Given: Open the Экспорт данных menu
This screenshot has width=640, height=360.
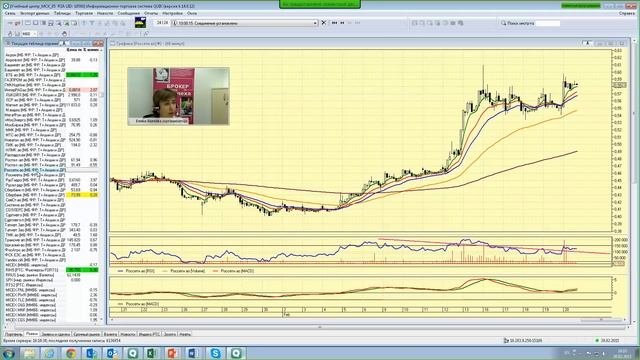Looking at the screenshot, I should (35, 13).
